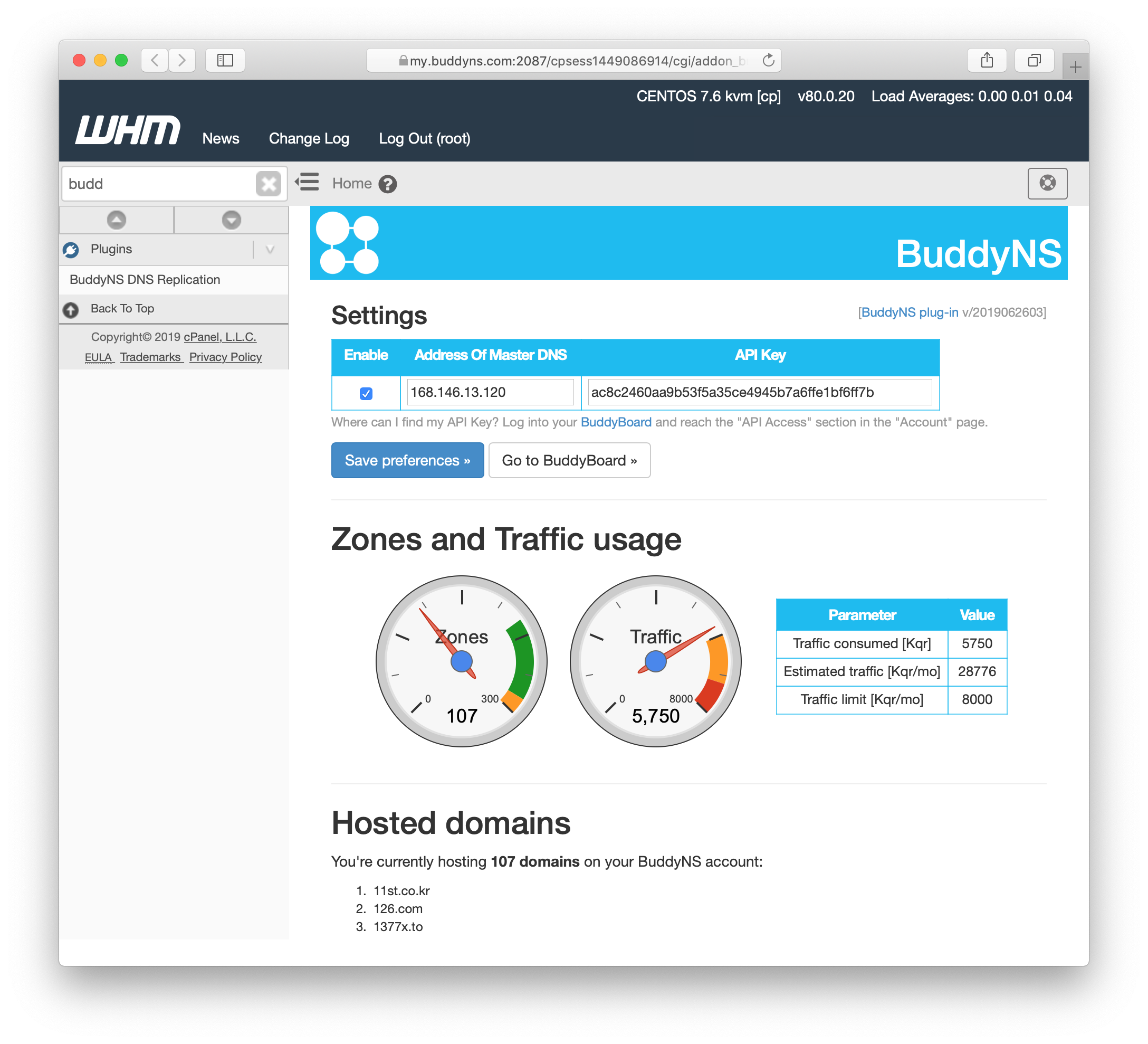Image resolution: width=1148 pixels, height=1044 pixels.
Task: Click the Traffic limit [Kqr/mo] cell
Action: [862, 699]
